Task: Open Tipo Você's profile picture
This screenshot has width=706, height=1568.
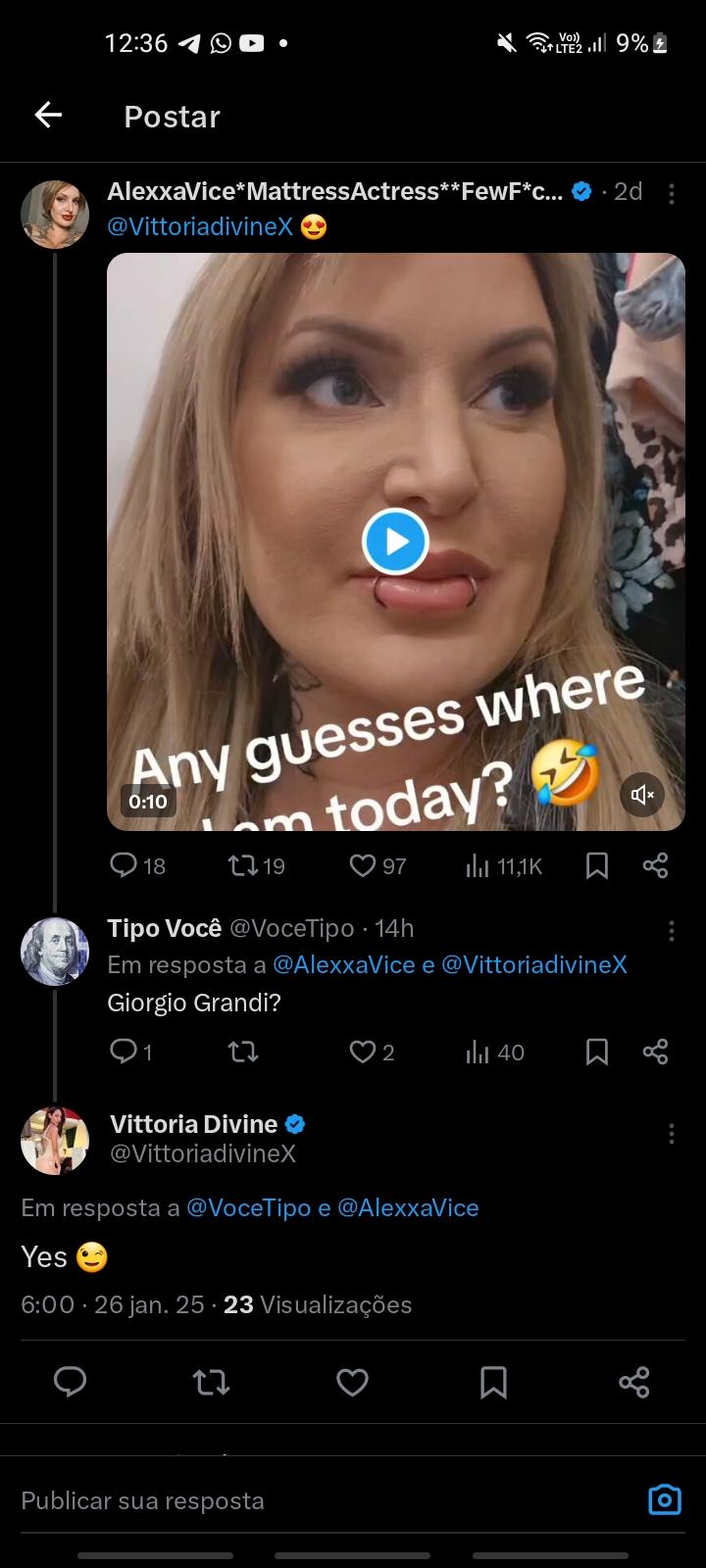Action: (55, 951)
